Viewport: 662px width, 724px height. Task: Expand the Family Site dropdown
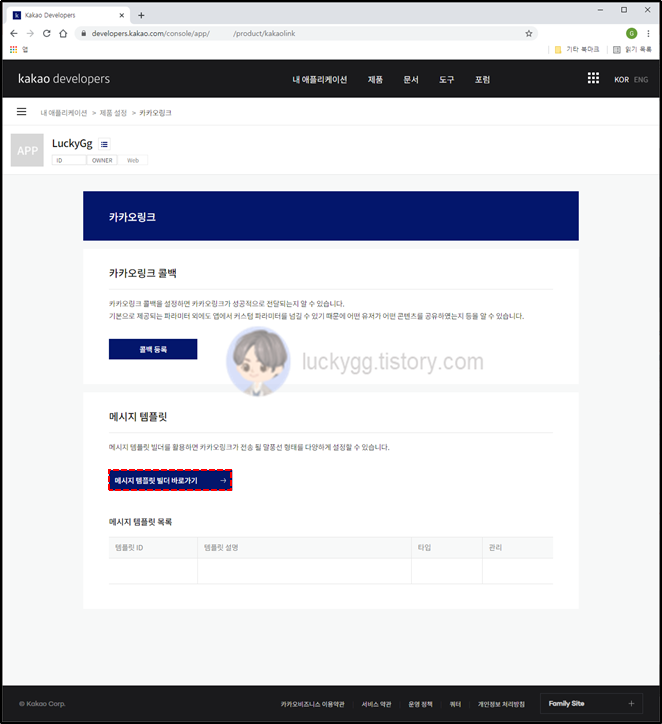[591, 704]
